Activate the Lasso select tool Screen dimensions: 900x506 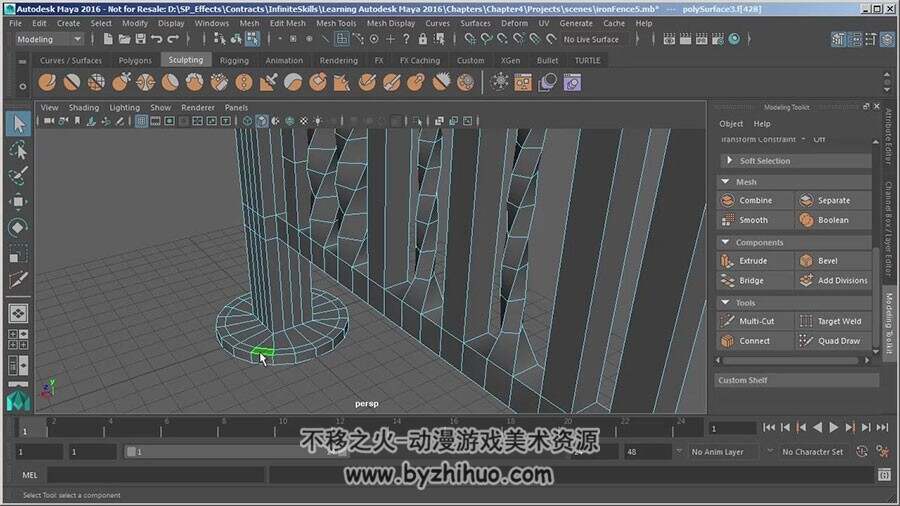point(18,151)
